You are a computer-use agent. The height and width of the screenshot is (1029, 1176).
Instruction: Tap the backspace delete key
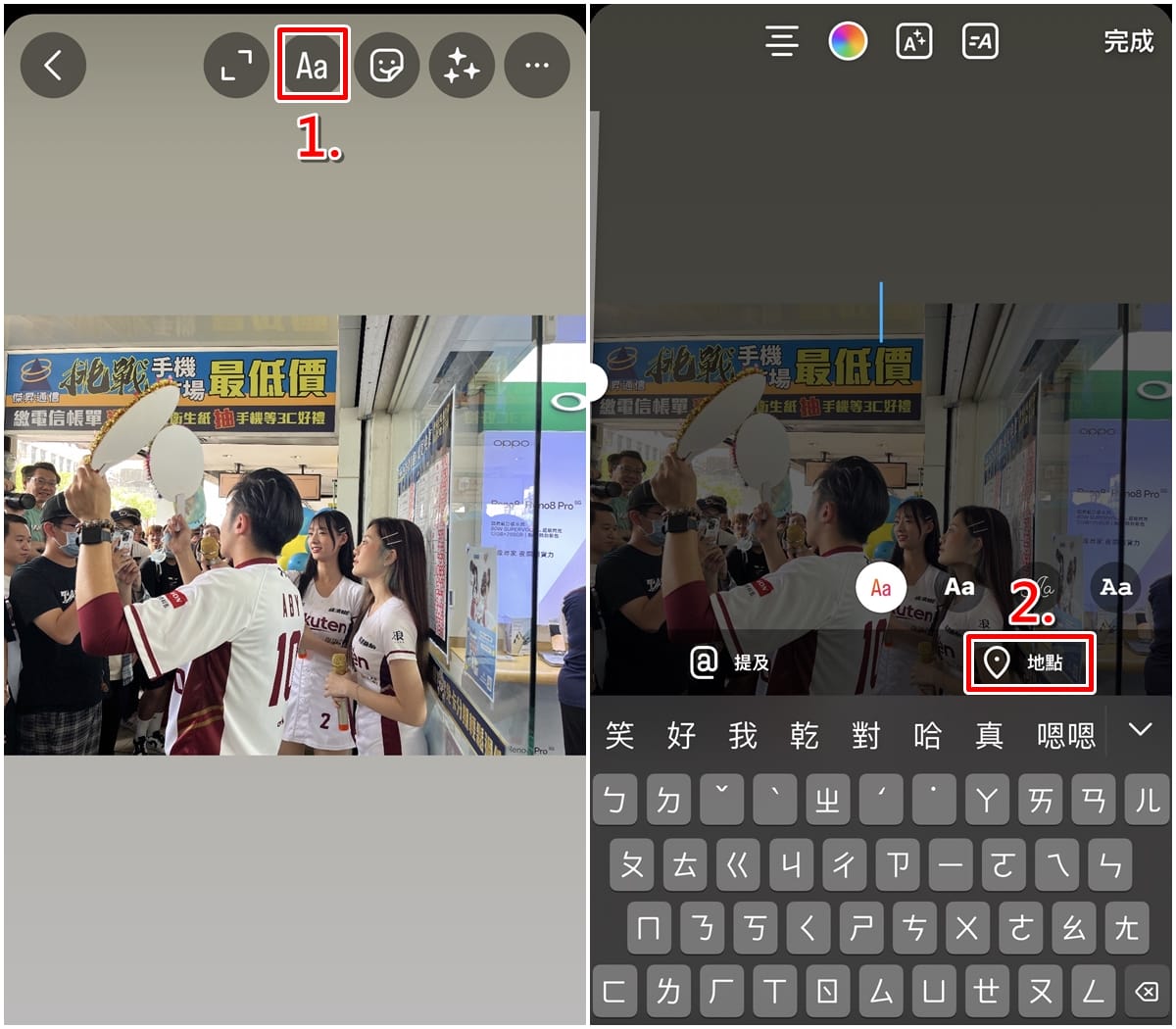(1147, 992)
